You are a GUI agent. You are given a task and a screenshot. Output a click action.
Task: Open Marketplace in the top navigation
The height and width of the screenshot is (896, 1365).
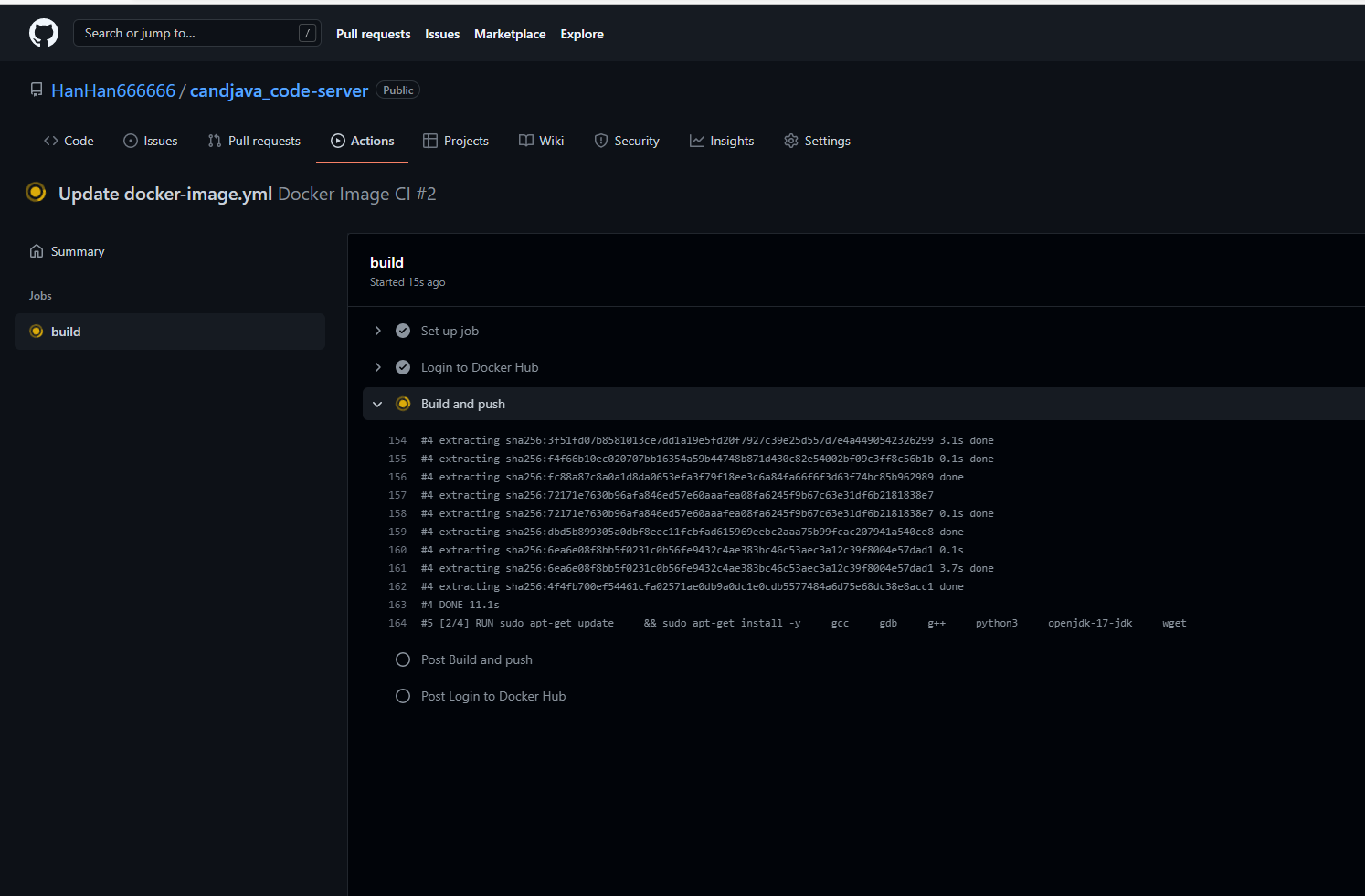[x=510, y=34]
